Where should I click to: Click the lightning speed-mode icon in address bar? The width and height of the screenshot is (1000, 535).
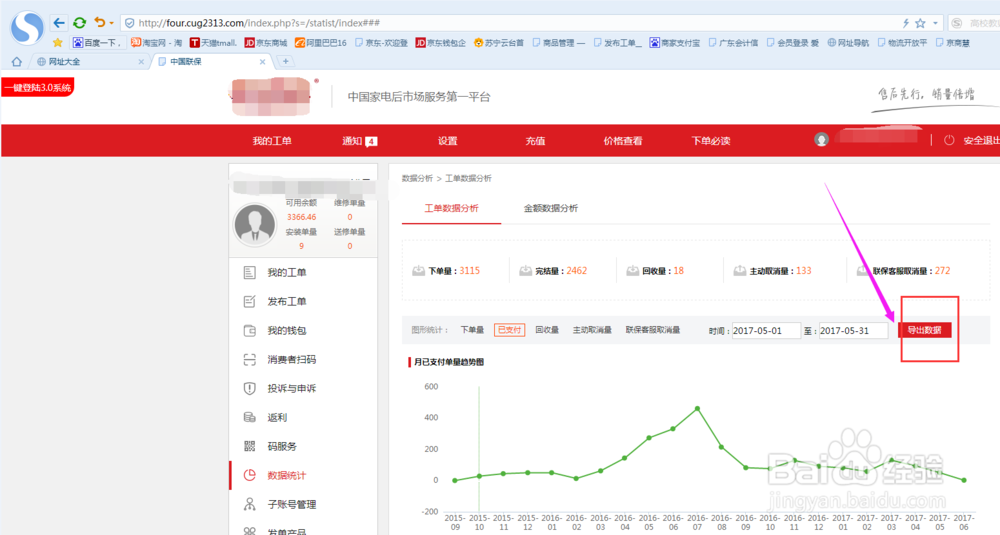coord(906,23)
